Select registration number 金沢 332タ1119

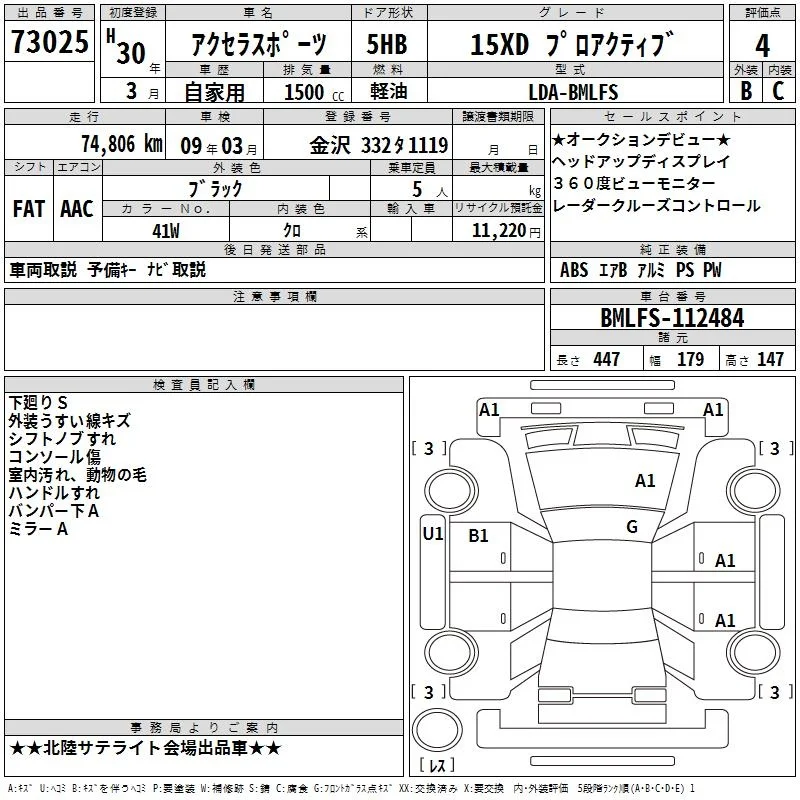tap(379, 145)
